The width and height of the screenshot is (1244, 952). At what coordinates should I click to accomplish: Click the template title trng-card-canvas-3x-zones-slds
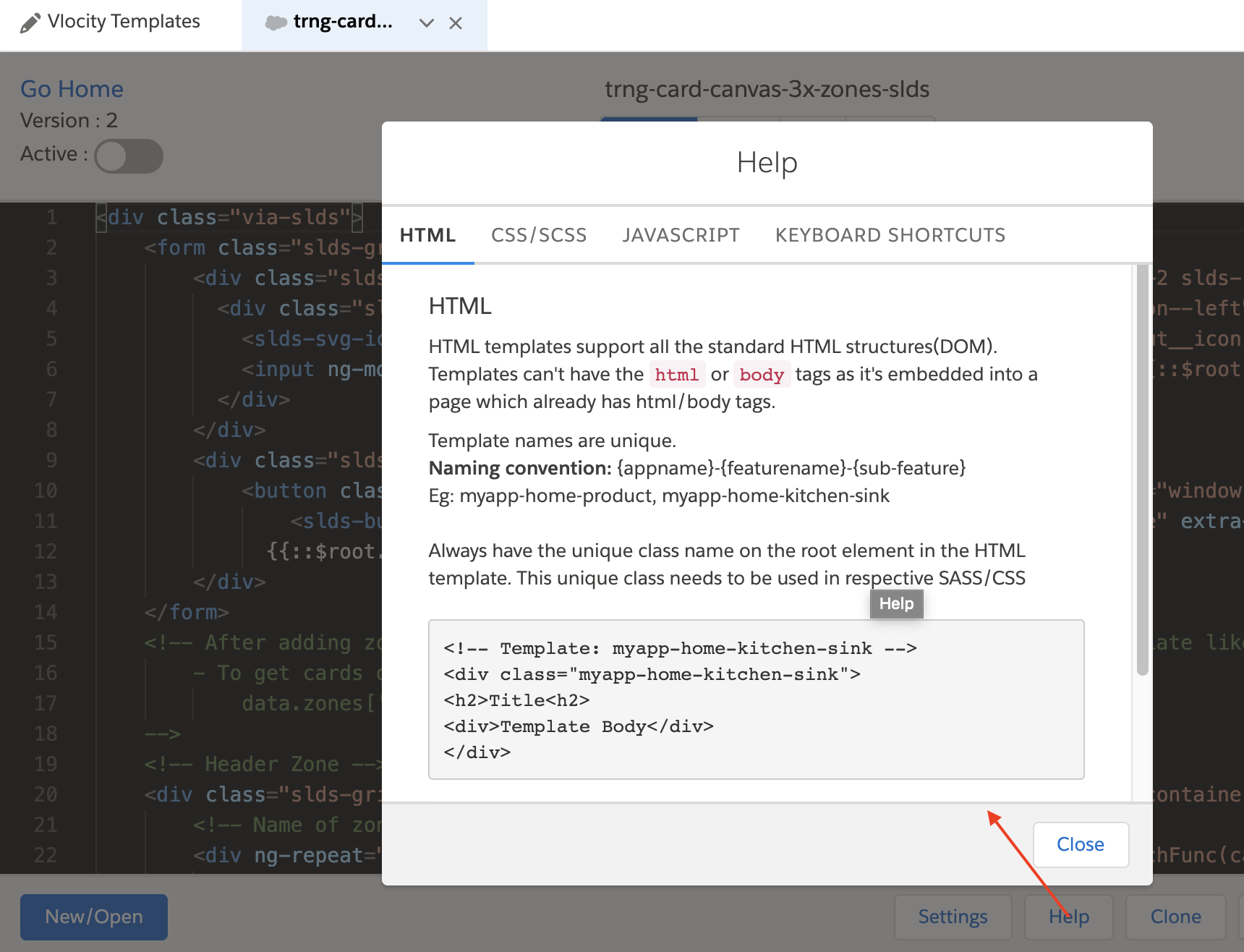tap(767, 89)
